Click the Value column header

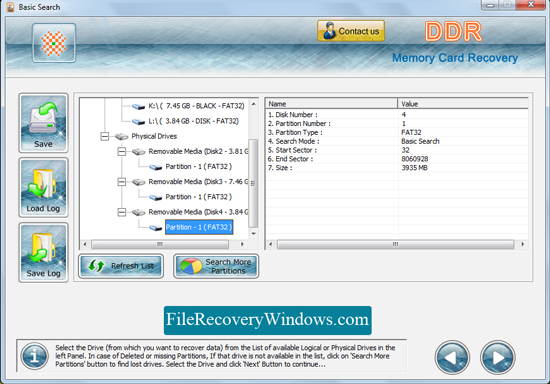coord(463,104)
